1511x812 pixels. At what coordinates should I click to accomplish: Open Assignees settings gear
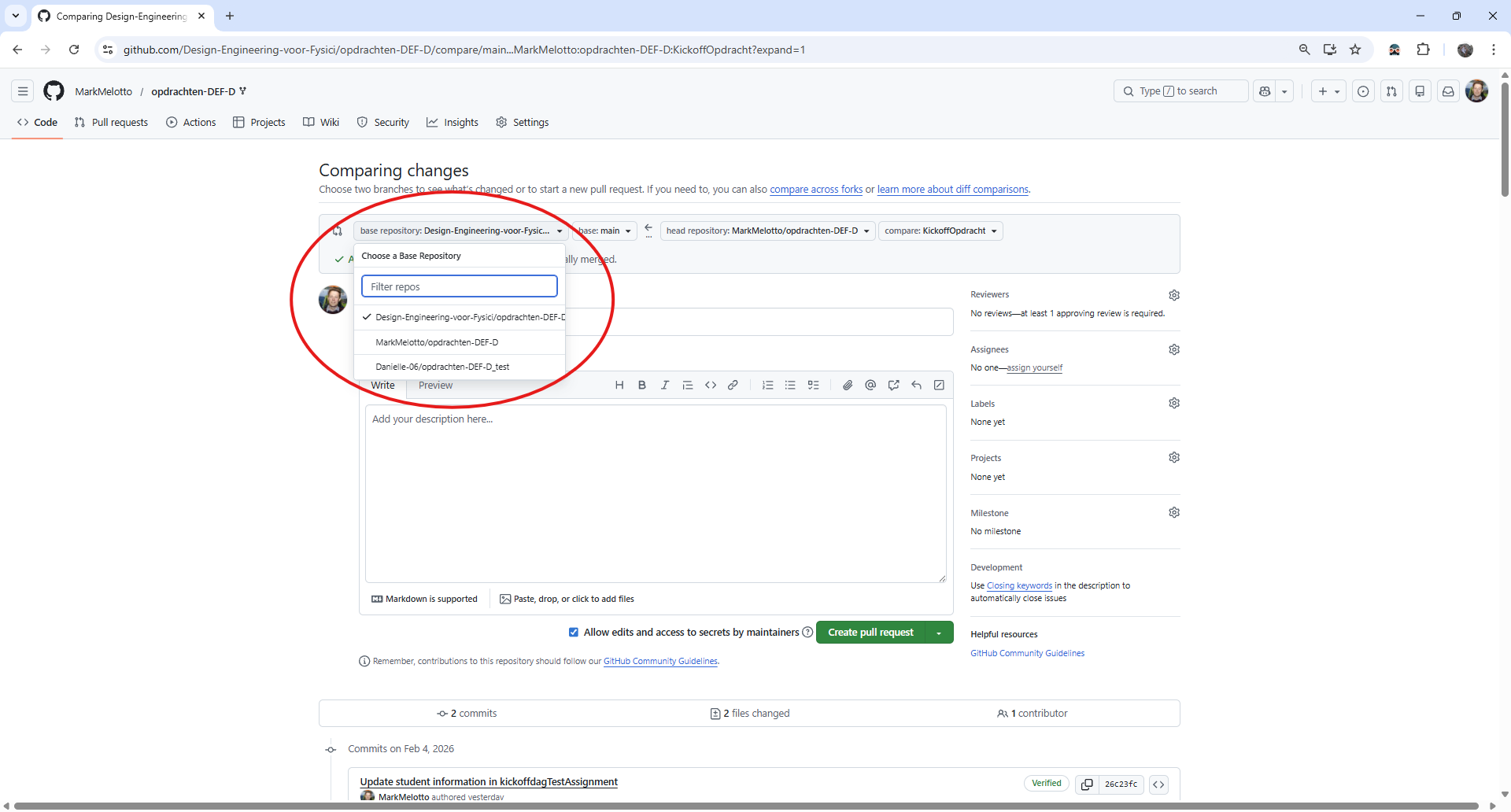[1174, 349]
